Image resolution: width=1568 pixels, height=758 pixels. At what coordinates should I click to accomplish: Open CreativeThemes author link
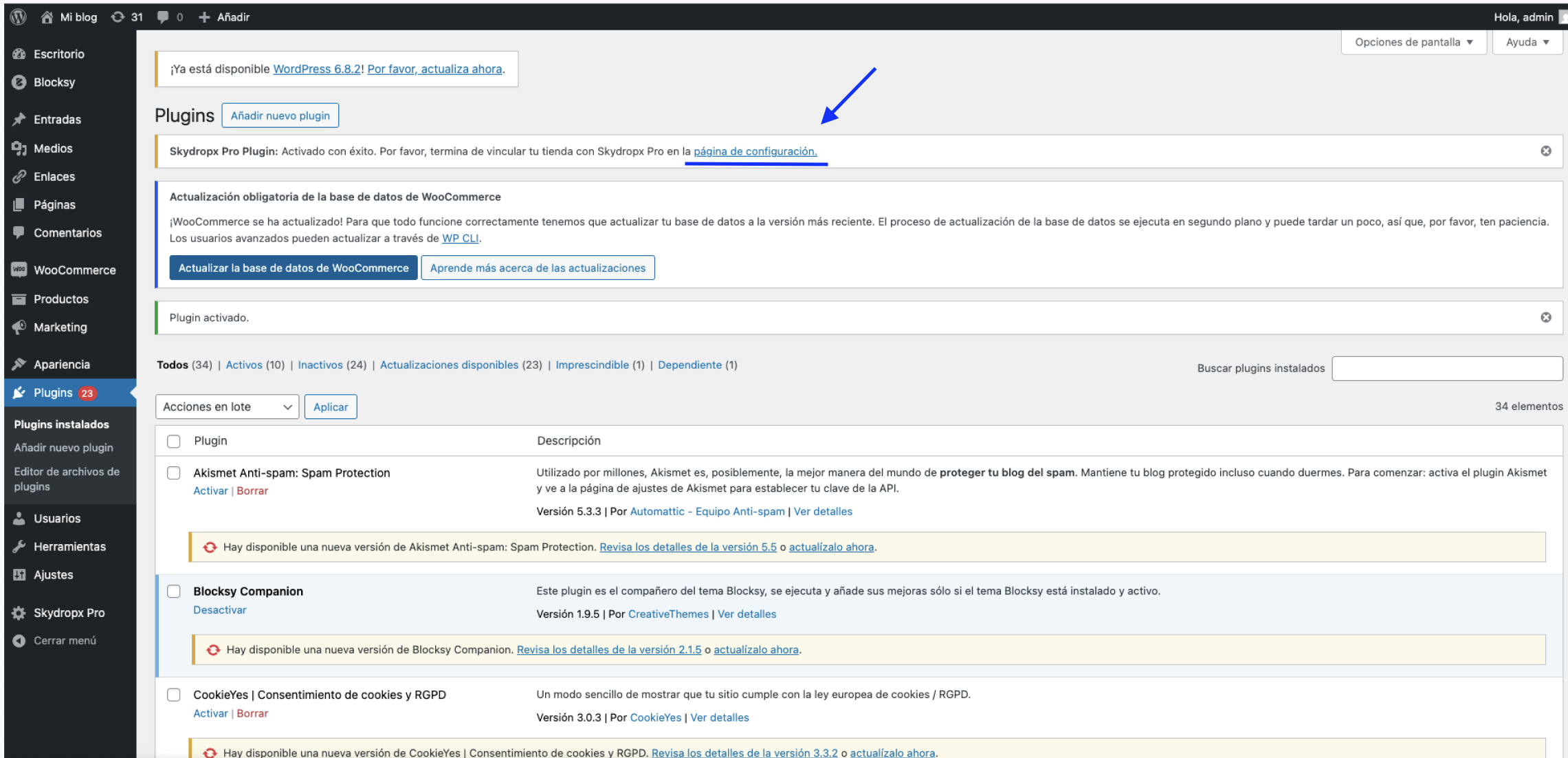668,614
